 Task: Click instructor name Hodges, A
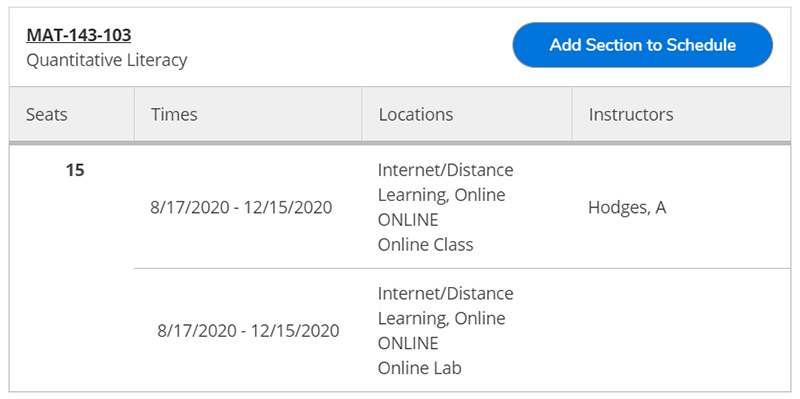pyautogui.click(x=627, y=208)
